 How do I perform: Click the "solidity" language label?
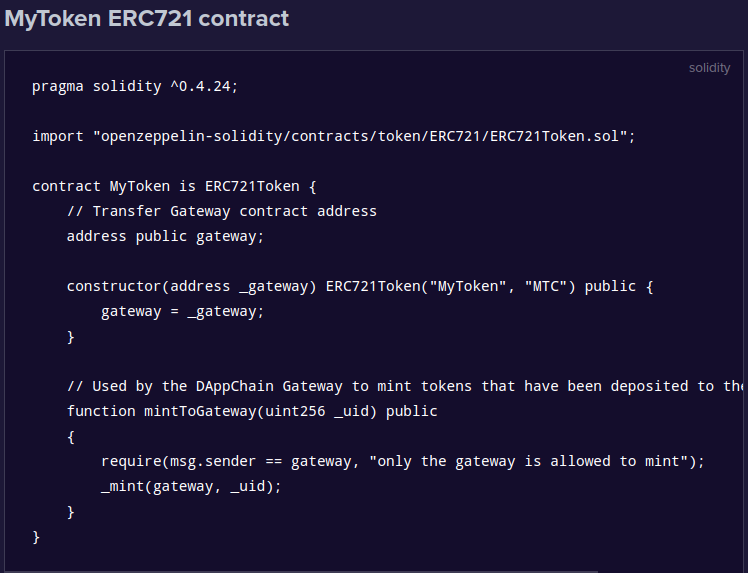709,68
